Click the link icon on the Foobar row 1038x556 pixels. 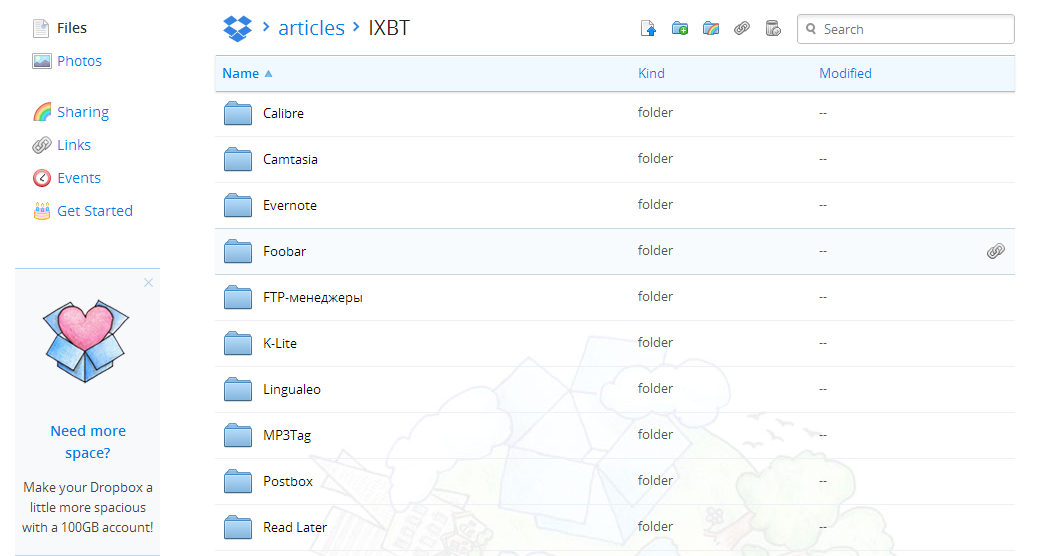coord(996,251)
